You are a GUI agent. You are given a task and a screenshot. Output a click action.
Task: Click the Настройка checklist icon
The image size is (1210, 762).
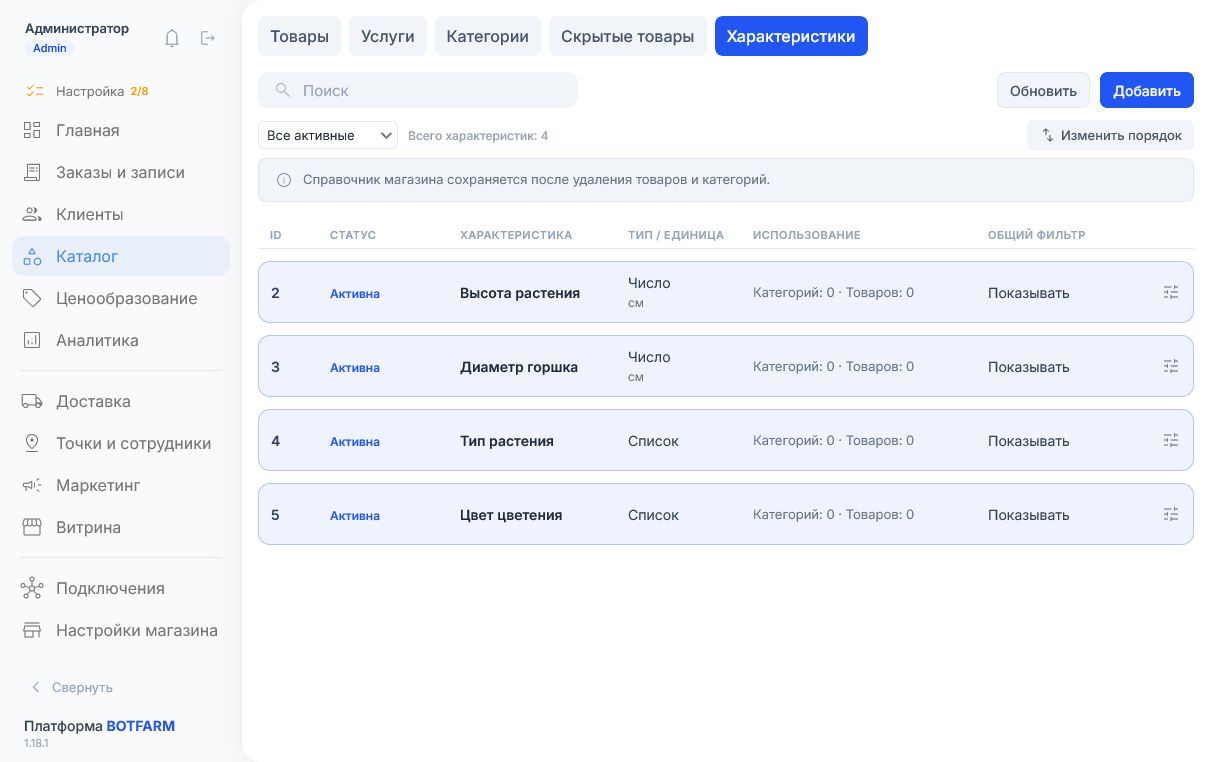point(35,91)
